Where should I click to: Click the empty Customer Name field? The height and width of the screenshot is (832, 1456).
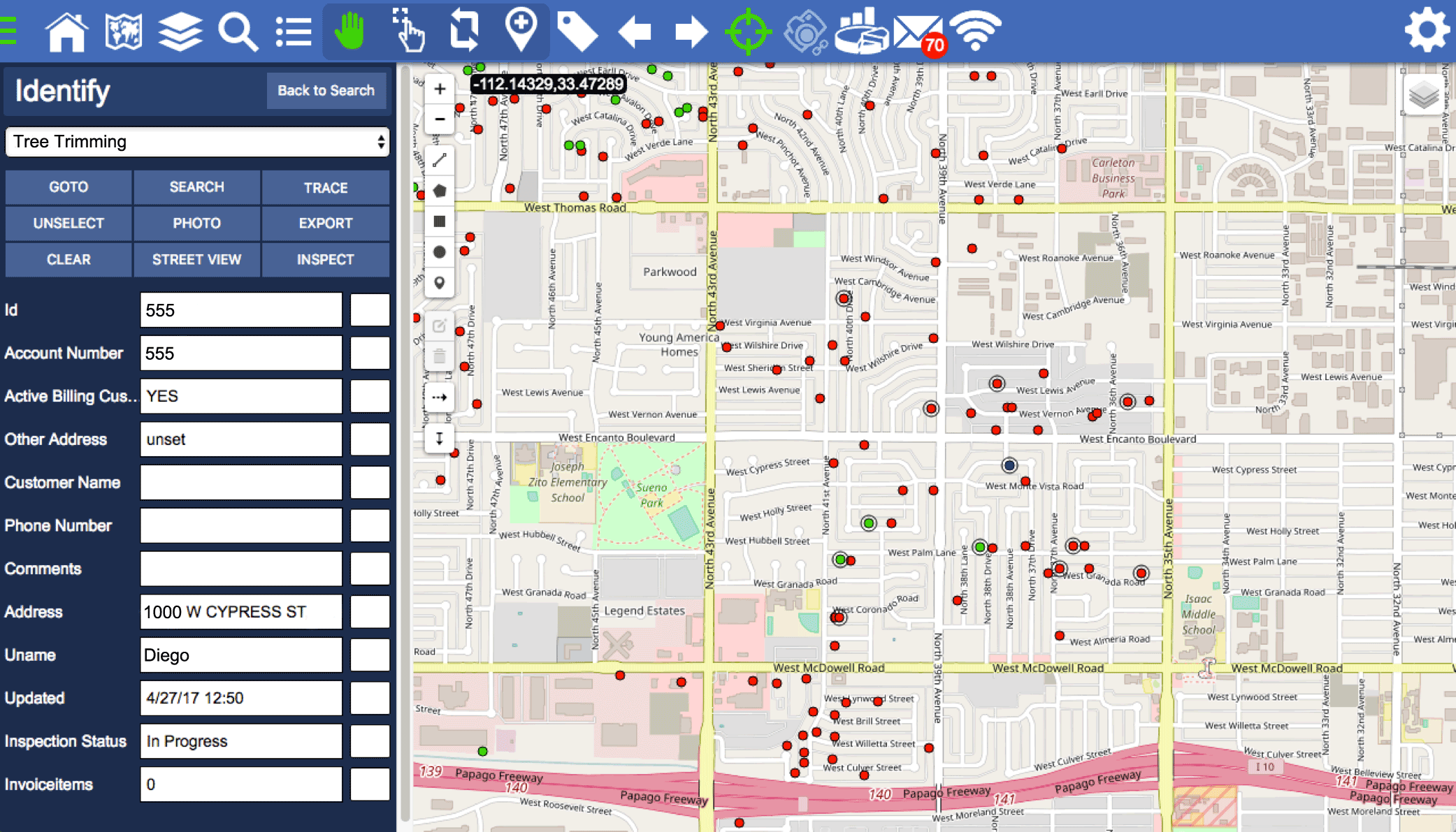coord(241,483)
